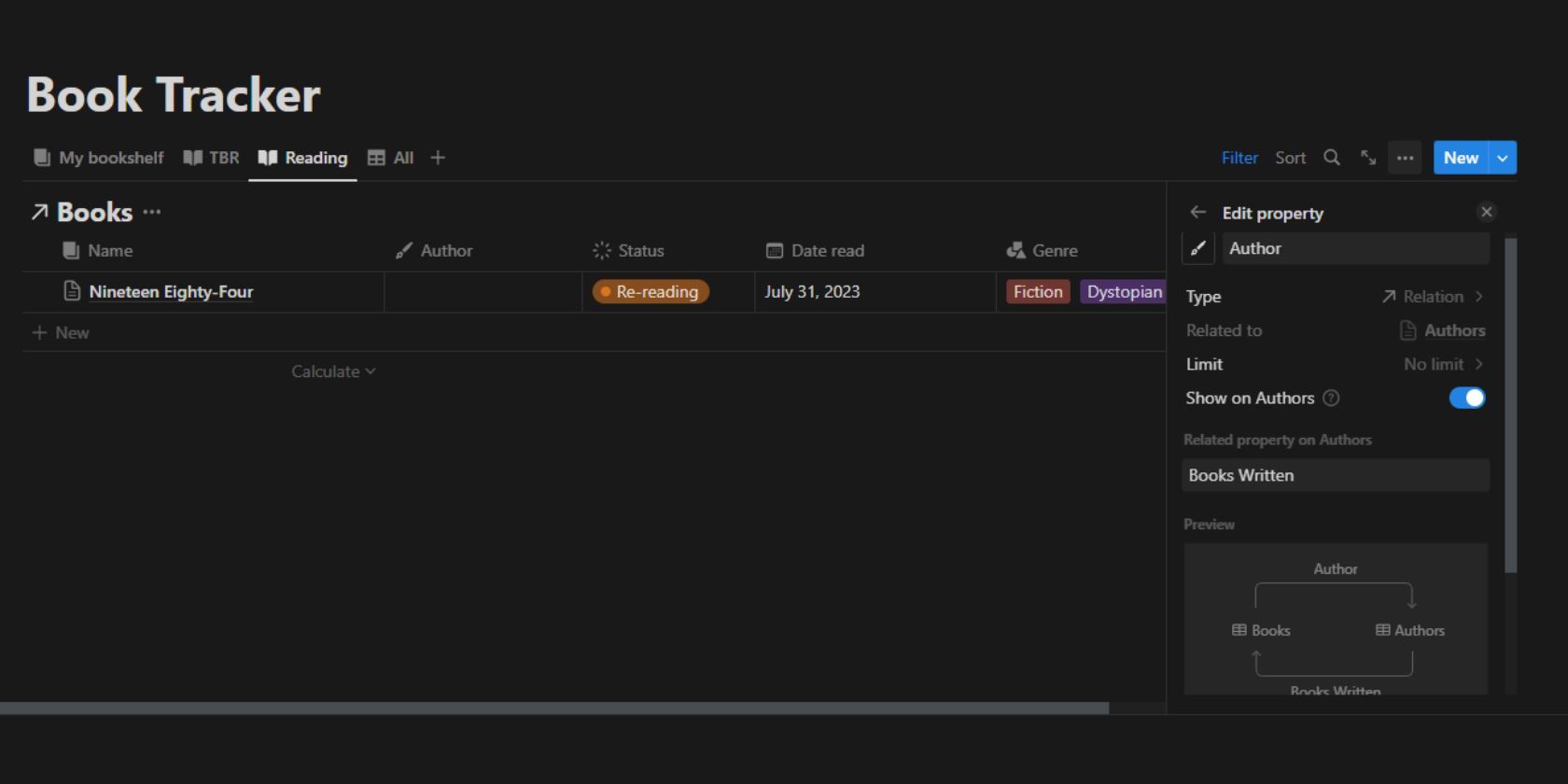Click help icon next to Show on Authors
1568x784 pixels.
pyautogui.click(x=1332, y=398)
